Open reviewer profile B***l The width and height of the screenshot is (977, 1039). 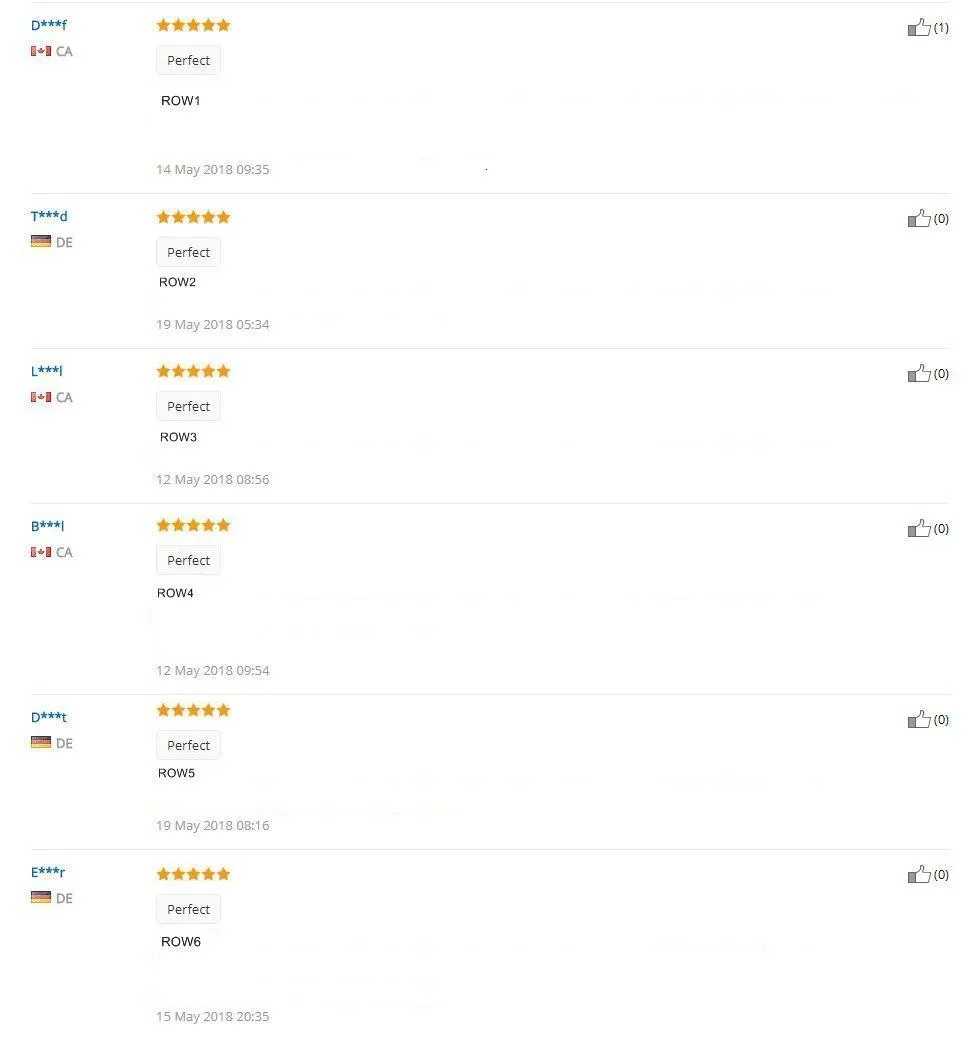pos(47,526)
